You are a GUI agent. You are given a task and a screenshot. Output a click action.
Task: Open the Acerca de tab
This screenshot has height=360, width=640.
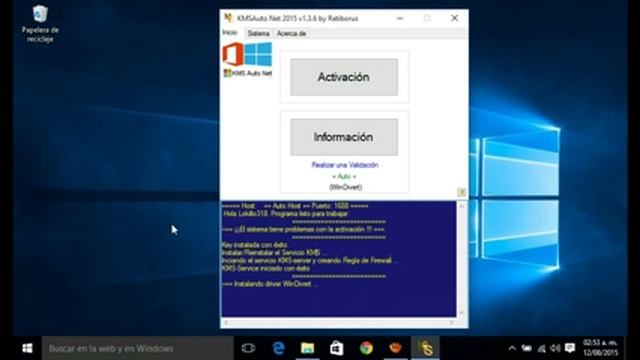pos(291,33)
